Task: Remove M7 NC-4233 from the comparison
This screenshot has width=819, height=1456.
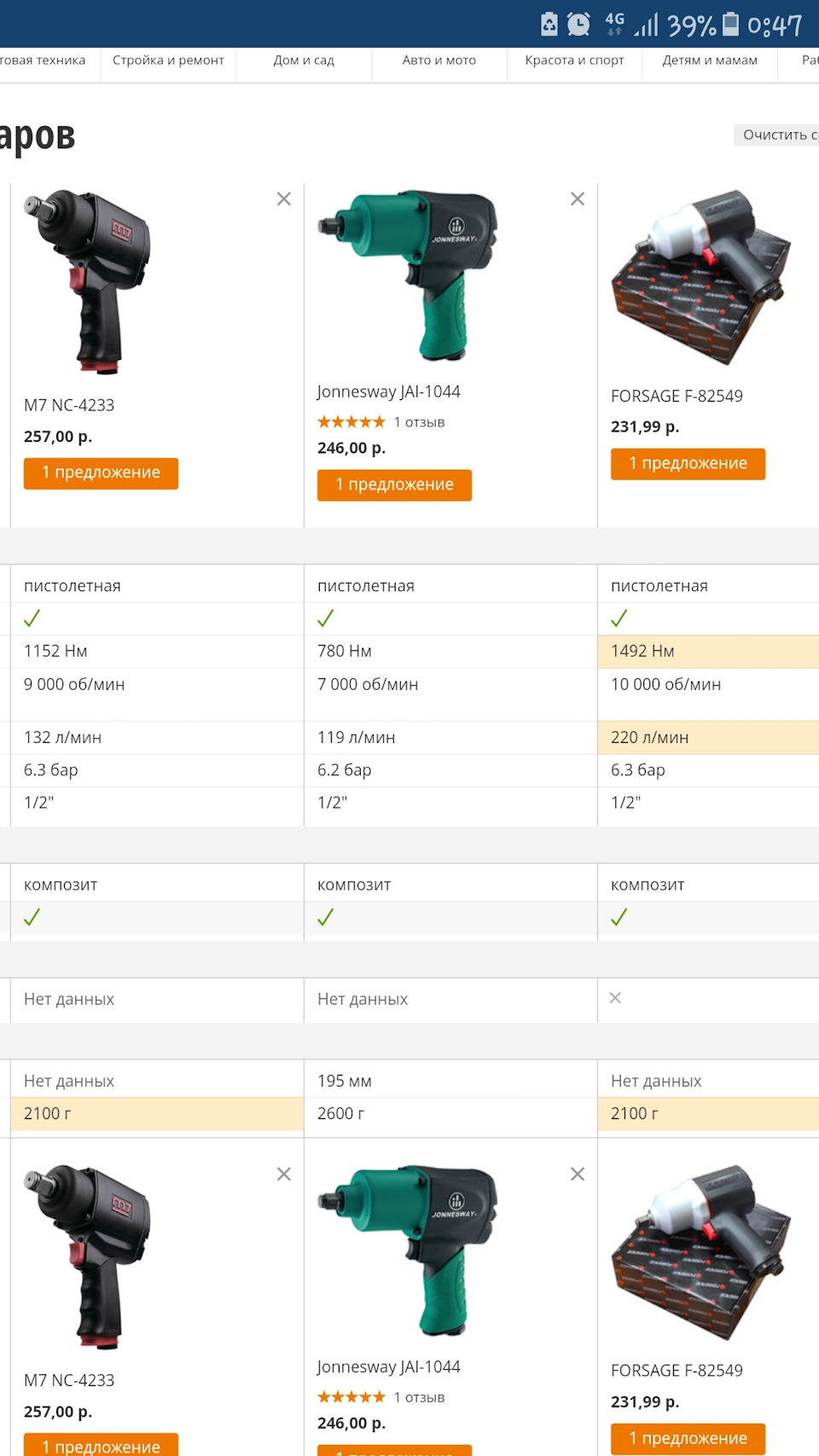Action: pyautogui.click(x=283, y=198)
